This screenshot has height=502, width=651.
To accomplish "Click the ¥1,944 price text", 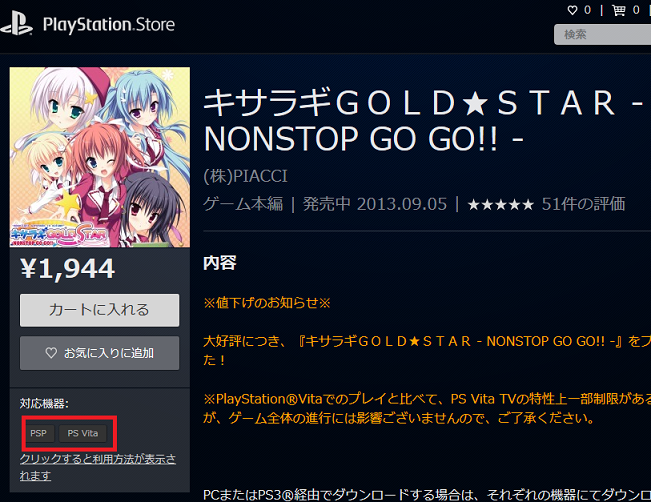I will [67, 269].
